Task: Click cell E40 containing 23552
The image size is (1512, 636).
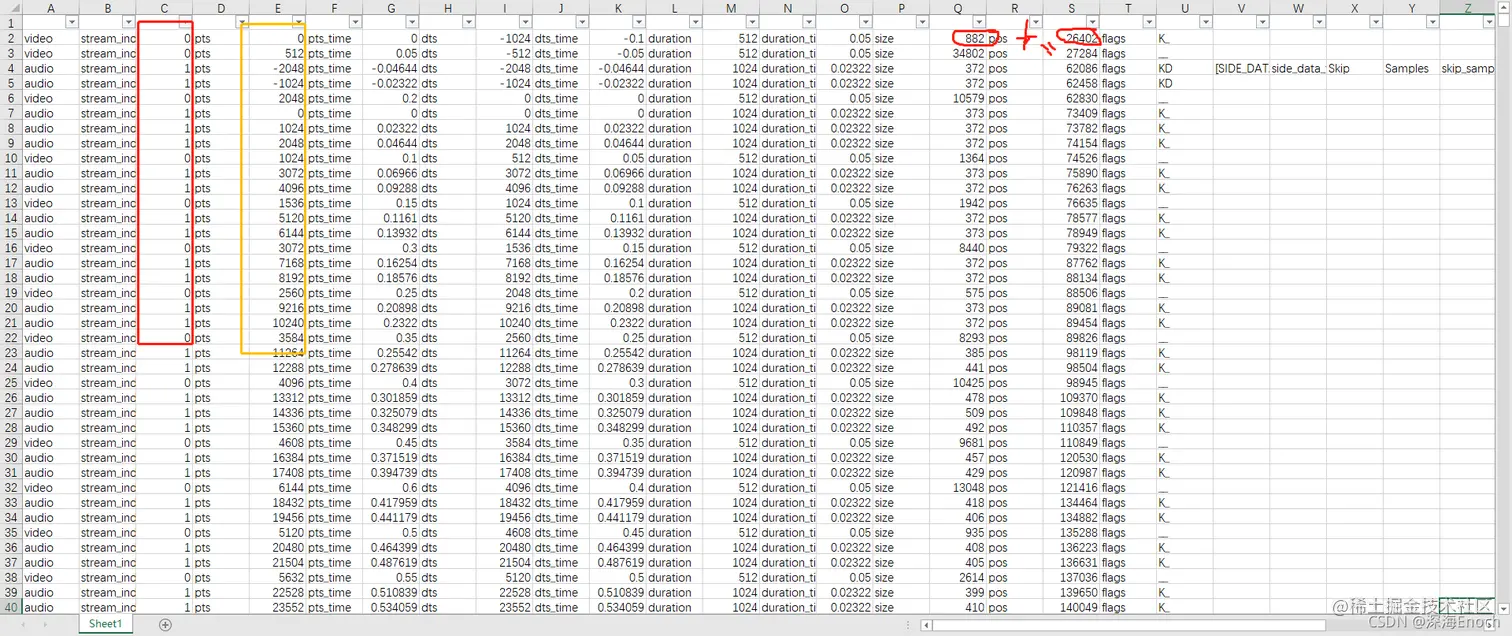Action: pyautogui.click(x=278, y=608)
